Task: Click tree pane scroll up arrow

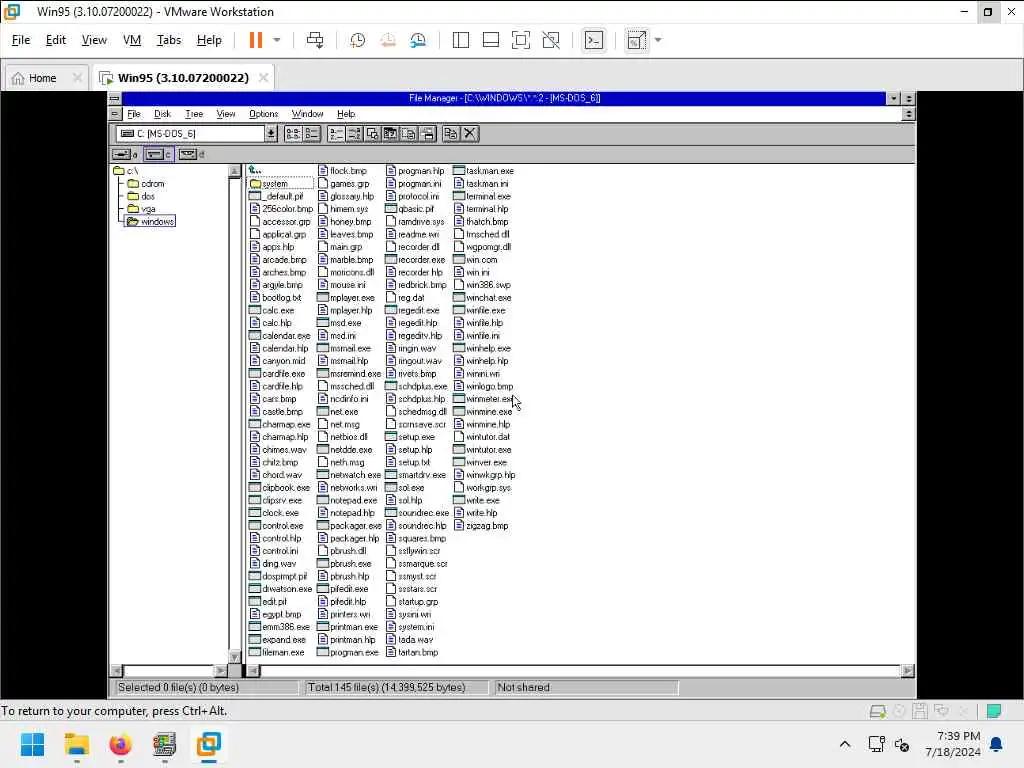Action: tap(234, 171)
